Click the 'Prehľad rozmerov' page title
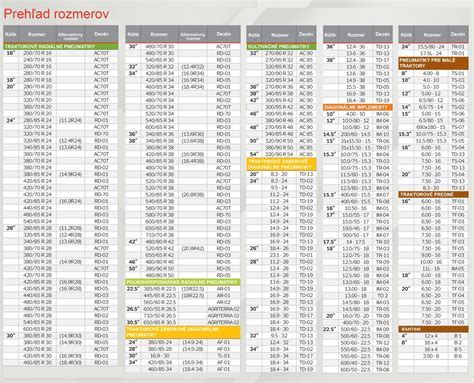 pyautogui.click(x=56, y=14)
